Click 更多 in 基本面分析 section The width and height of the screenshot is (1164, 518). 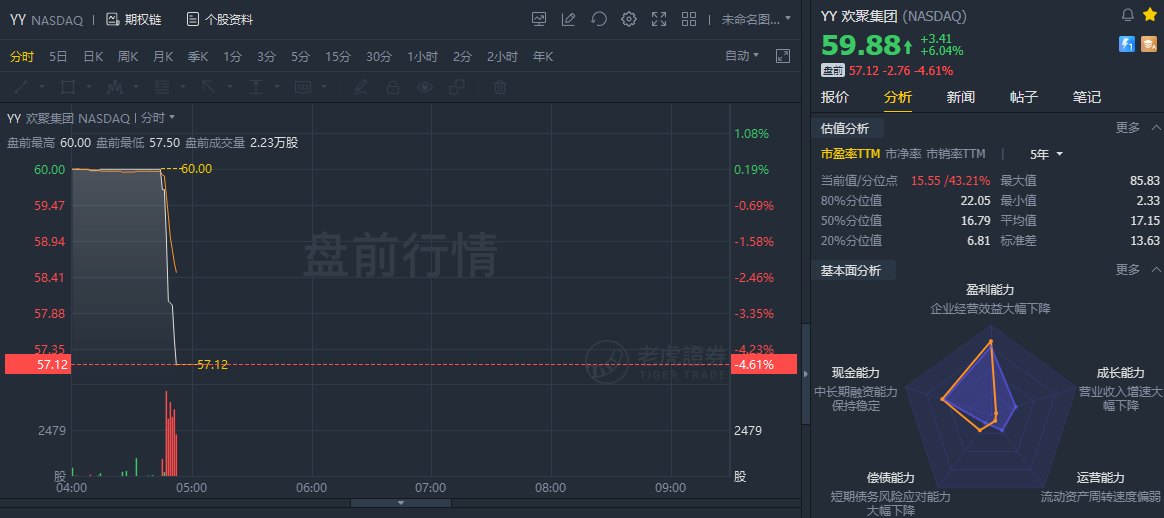[1128, 269]
